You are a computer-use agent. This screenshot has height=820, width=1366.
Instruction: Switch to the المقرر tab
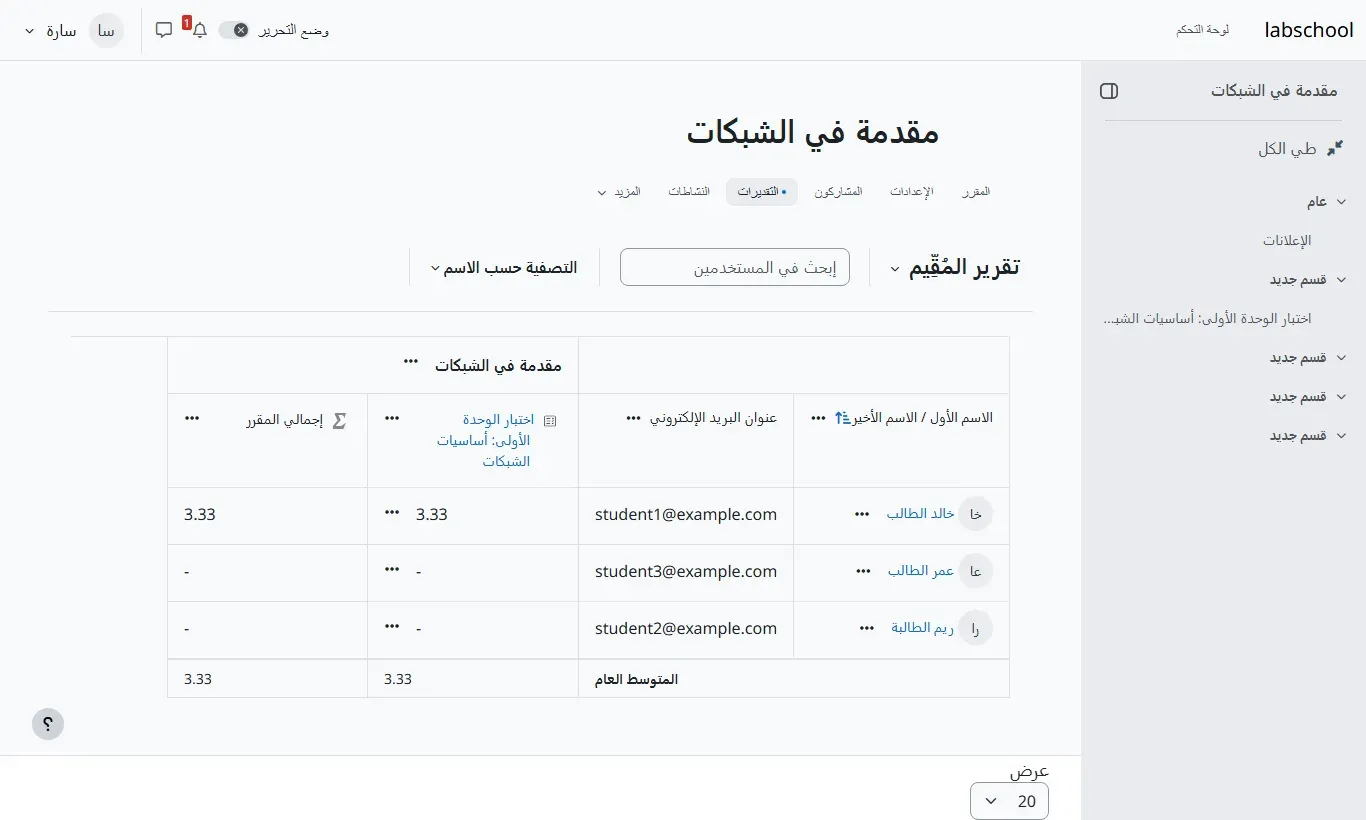tap(975, 191)
